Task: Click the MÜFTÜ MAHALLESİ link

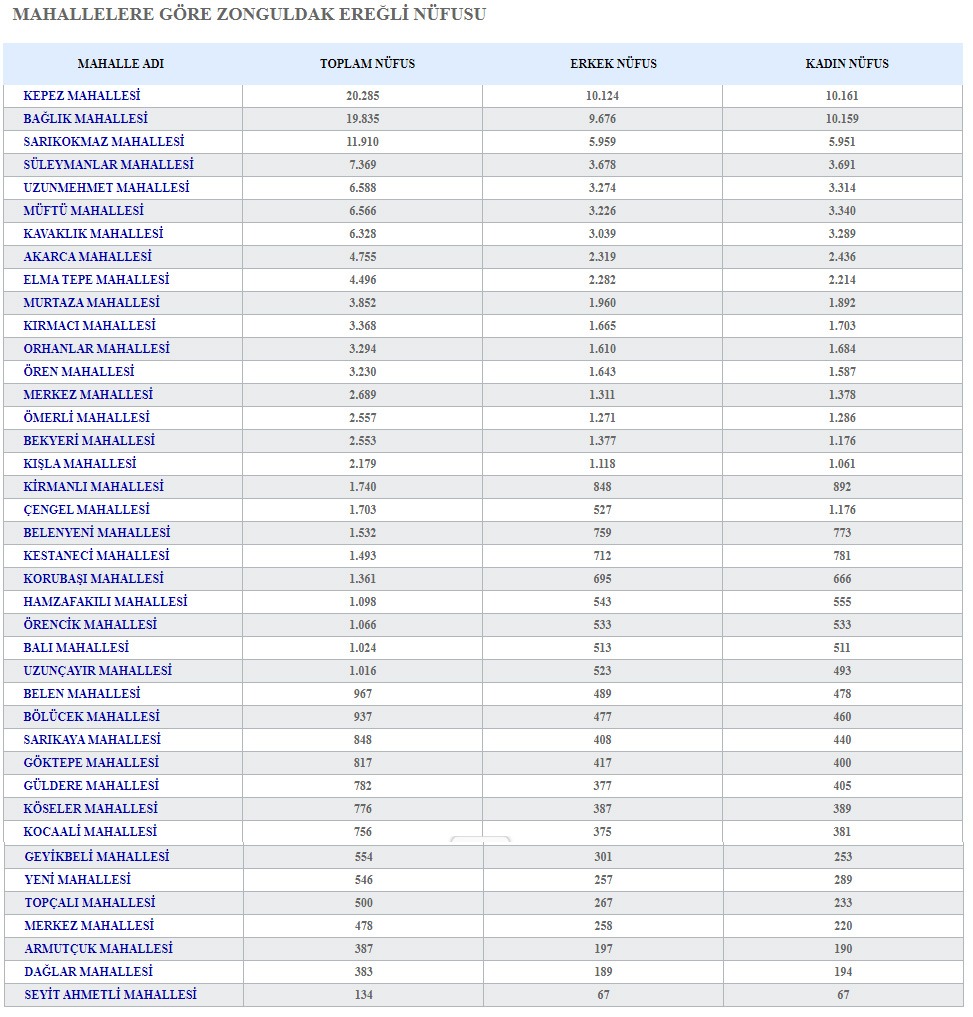Action: (83, 211)
